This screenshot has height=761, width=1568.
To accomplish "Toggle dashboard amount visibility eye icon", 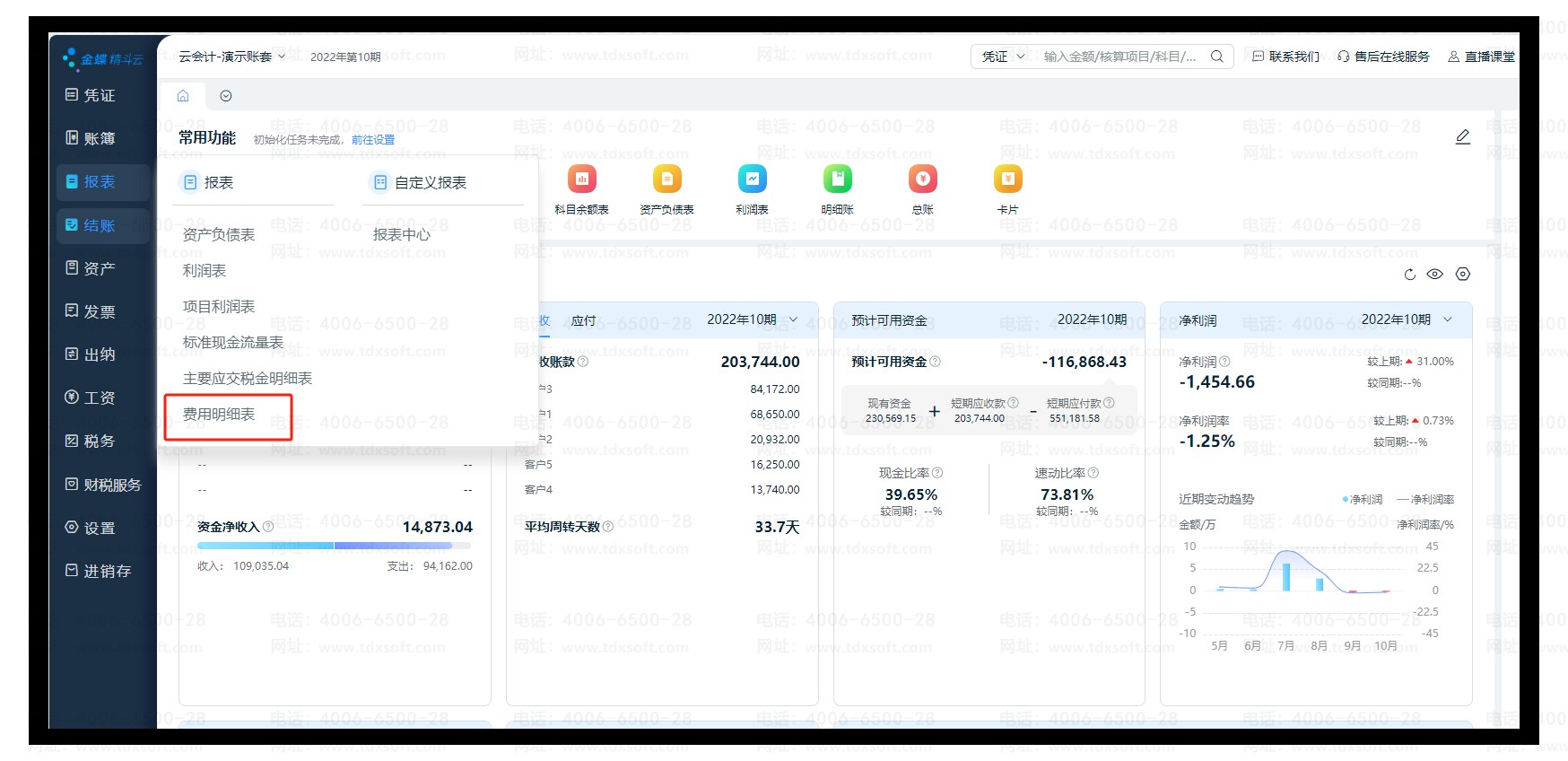I will (1434, 275).
